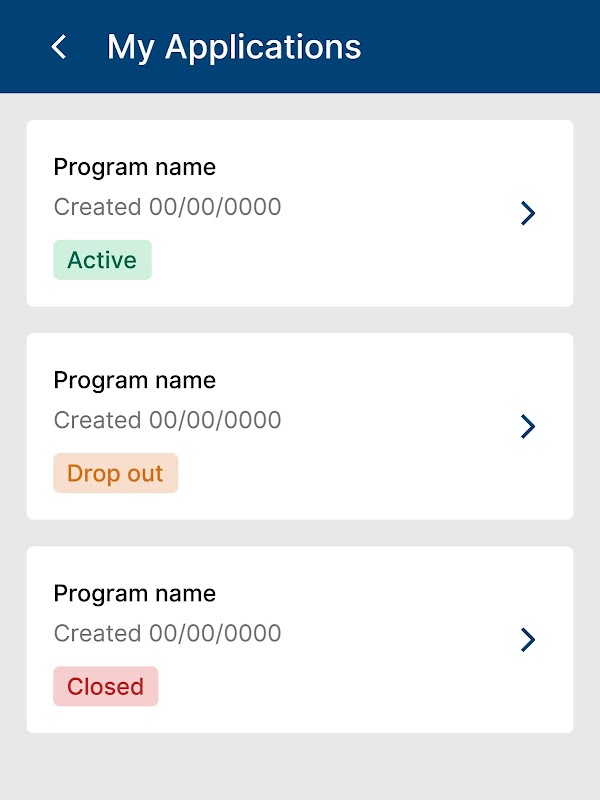Select Program name in the Drop out card
This screenshot has height=800, width=600.
click(x=134, y=380)
